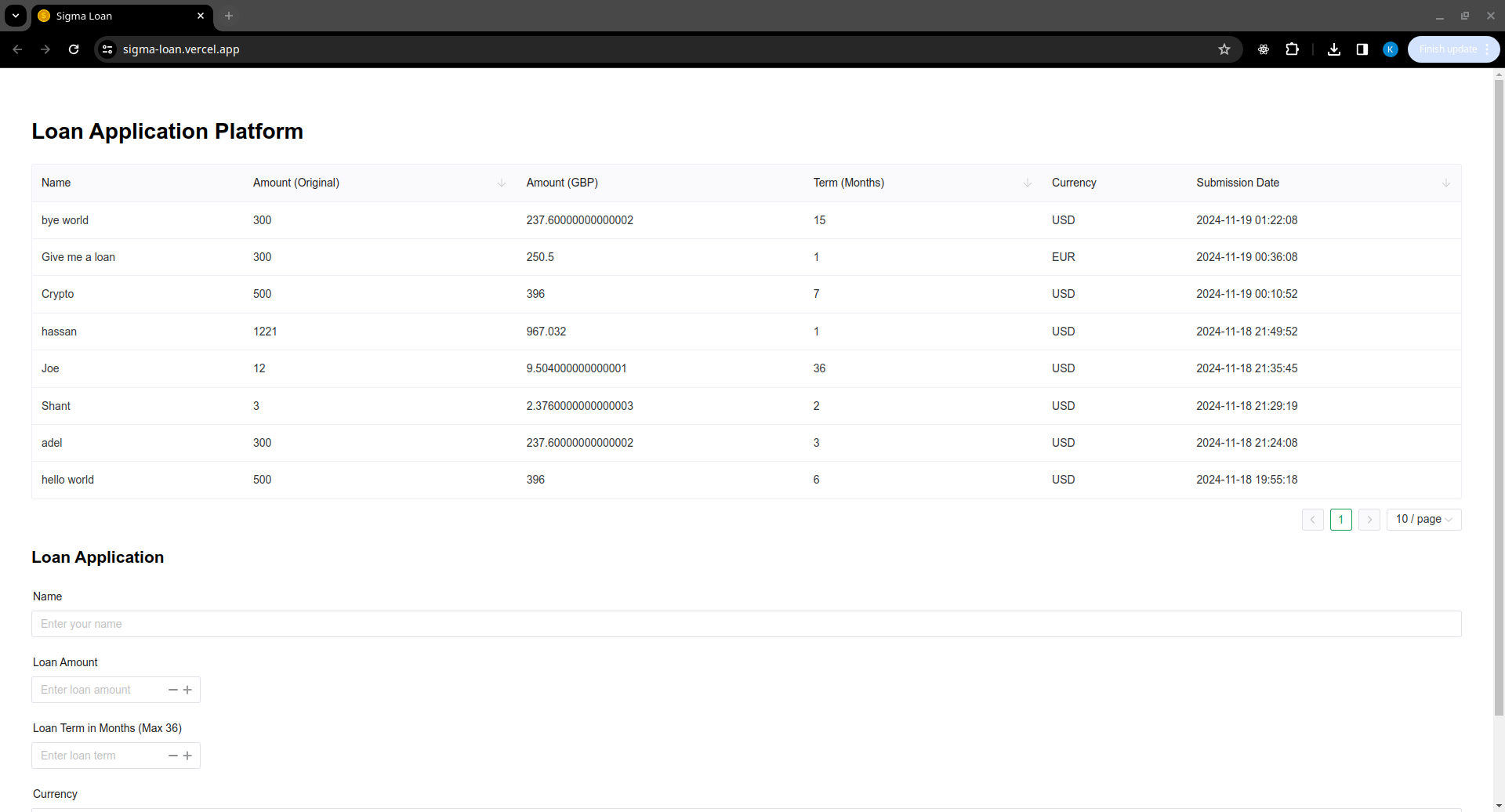Screen dimensions: 1505x812
Task: Click the 1221 original amount
Action: (265, 332)
